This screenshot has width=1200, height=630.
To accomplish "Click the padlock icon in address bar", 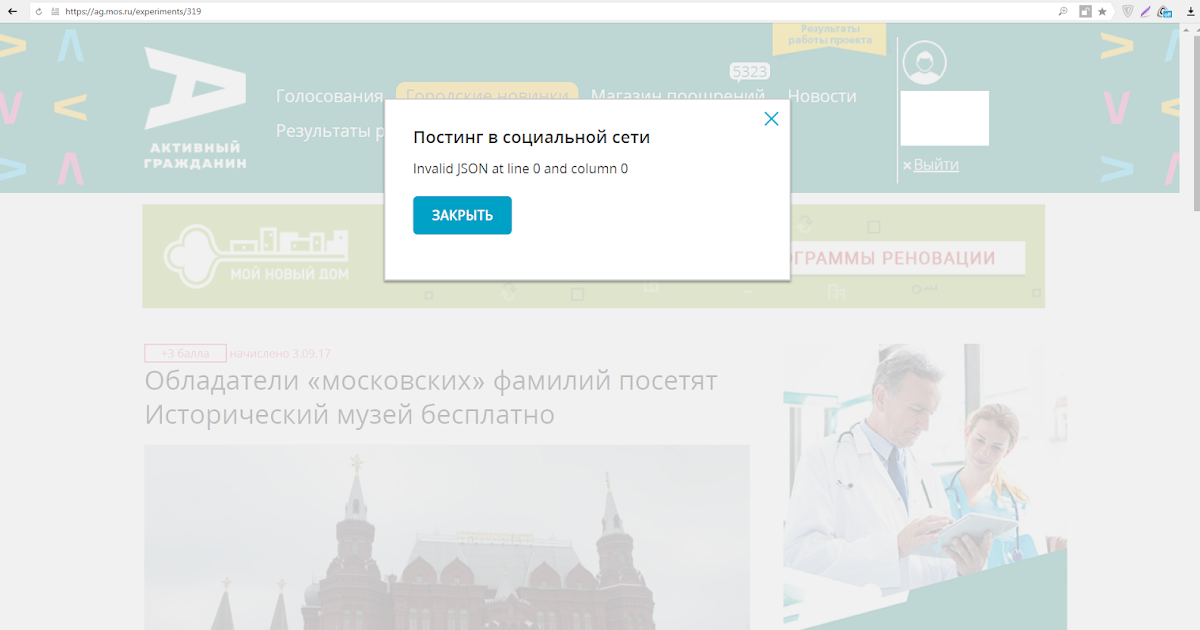I will click(1084, 11).
